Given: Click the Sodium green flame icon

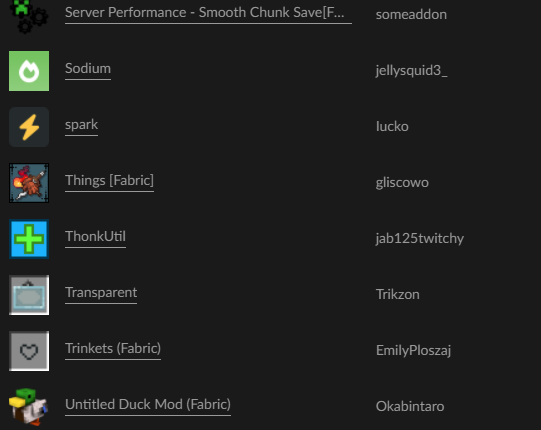Looking at the screenshot, I should click(29, 71).
